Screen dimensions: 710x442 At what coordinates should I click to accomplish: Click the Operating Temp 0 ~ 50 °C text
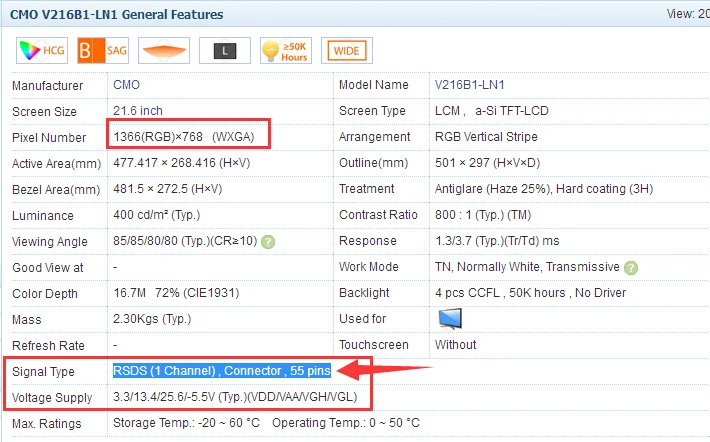coord(346,423)
